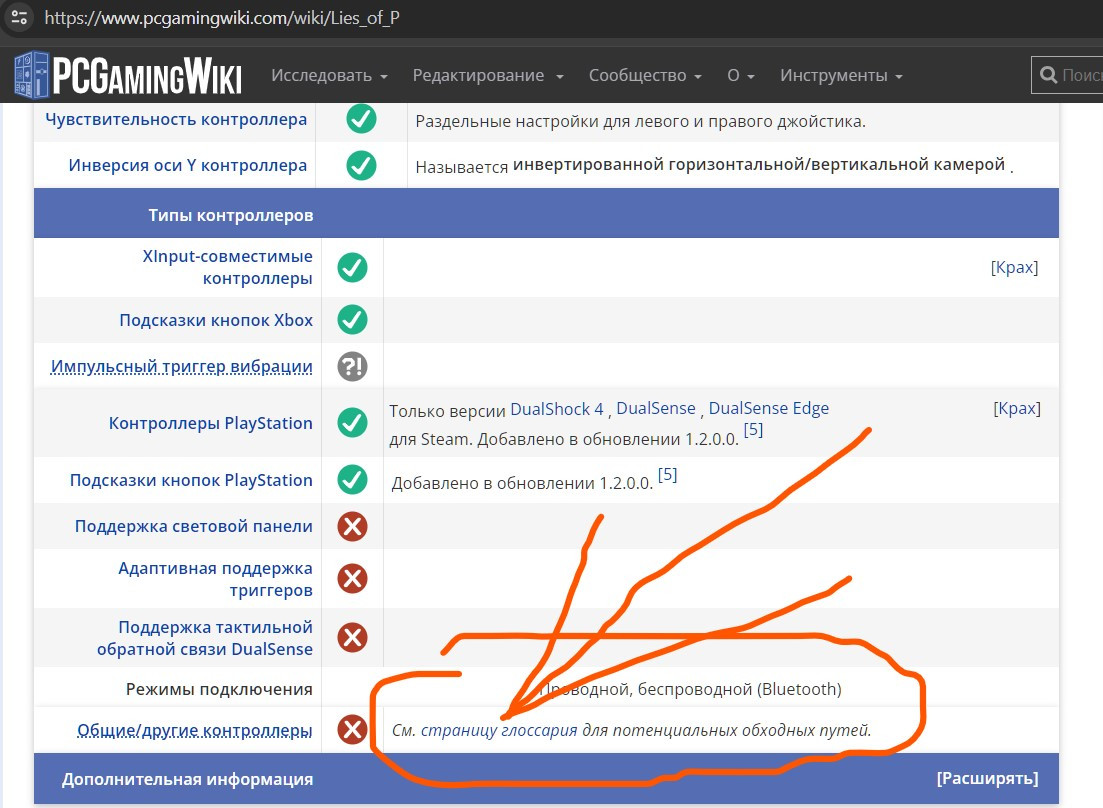Open the Инструменты menu

pos(841,76)
